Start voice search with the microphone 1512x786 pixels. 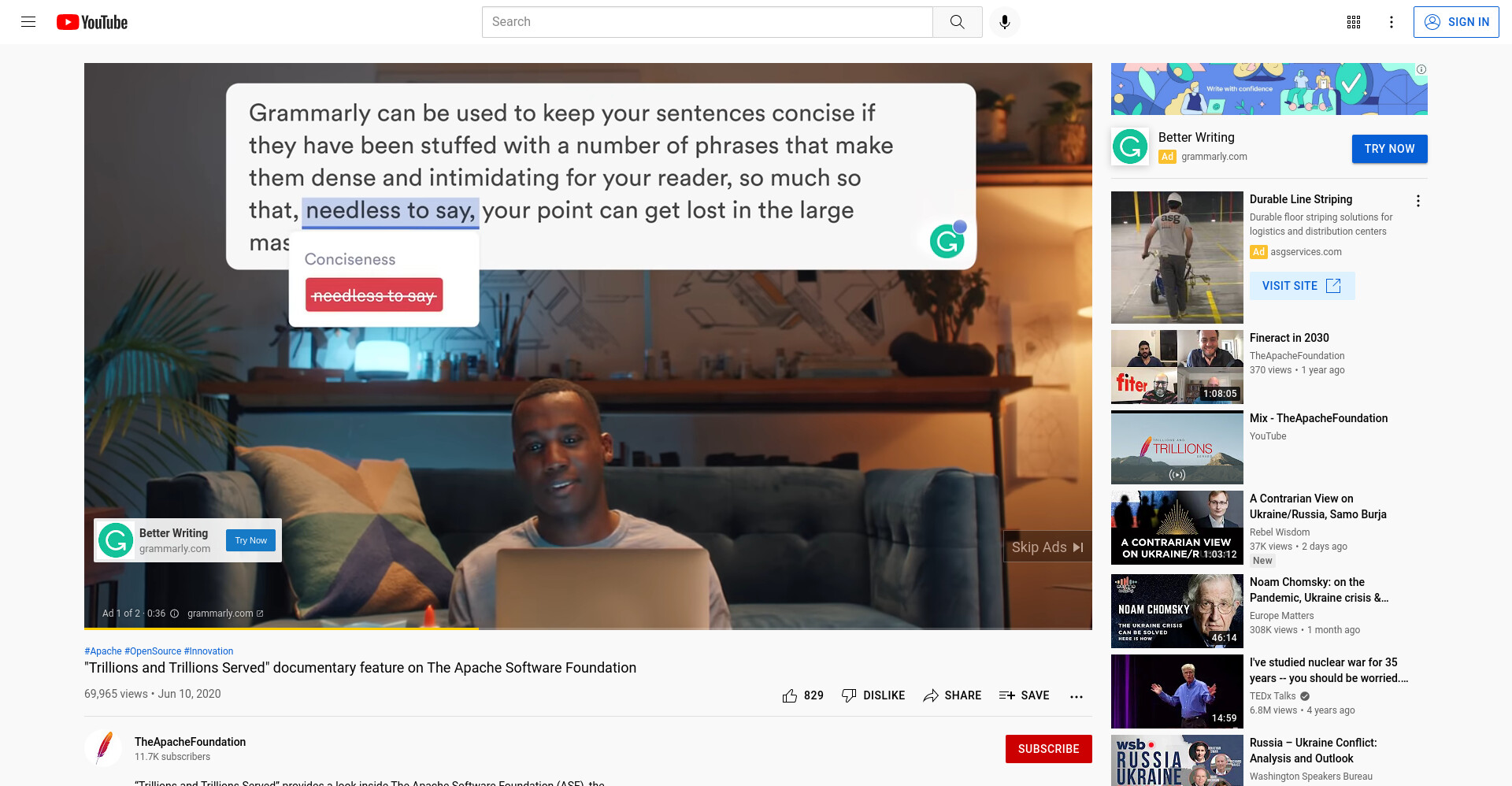coord(1004,22)
